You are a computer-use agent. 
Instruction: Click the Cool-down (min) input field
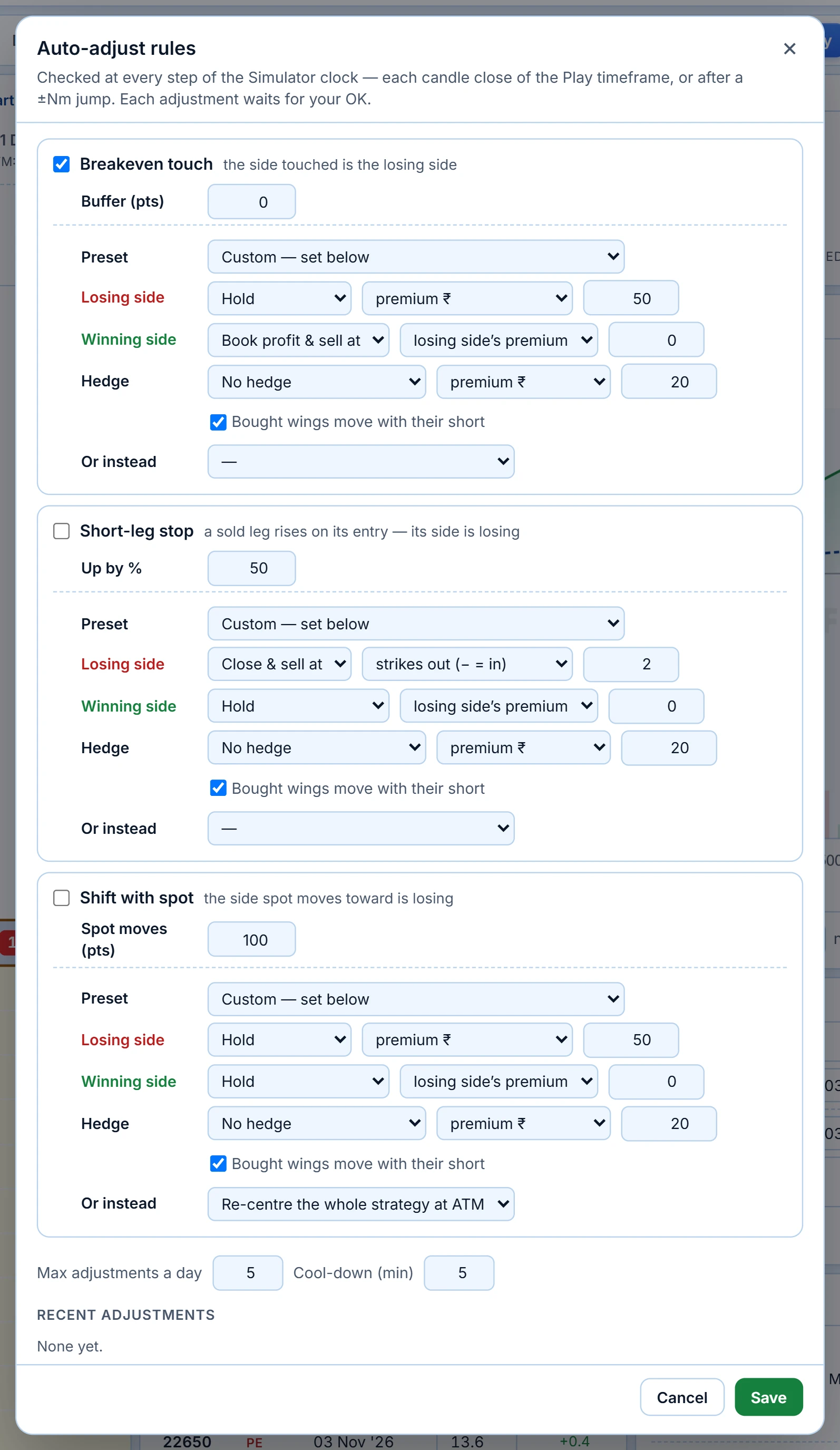tap(458, 1273)
